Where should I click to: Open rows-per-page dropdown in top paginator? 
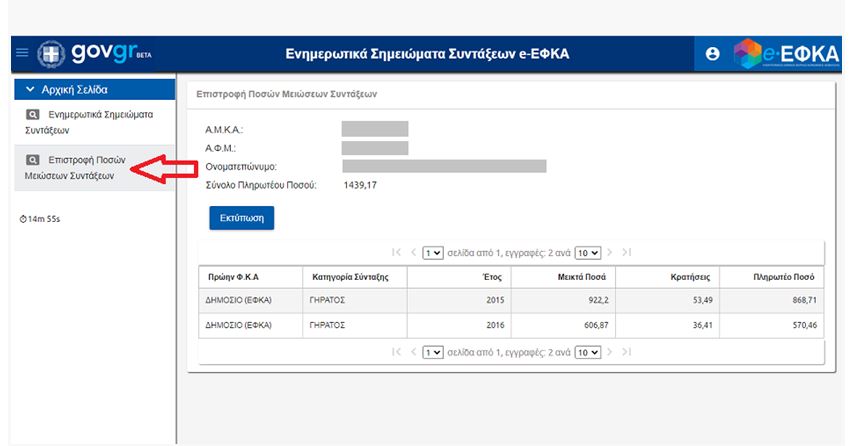pos(588,253)
